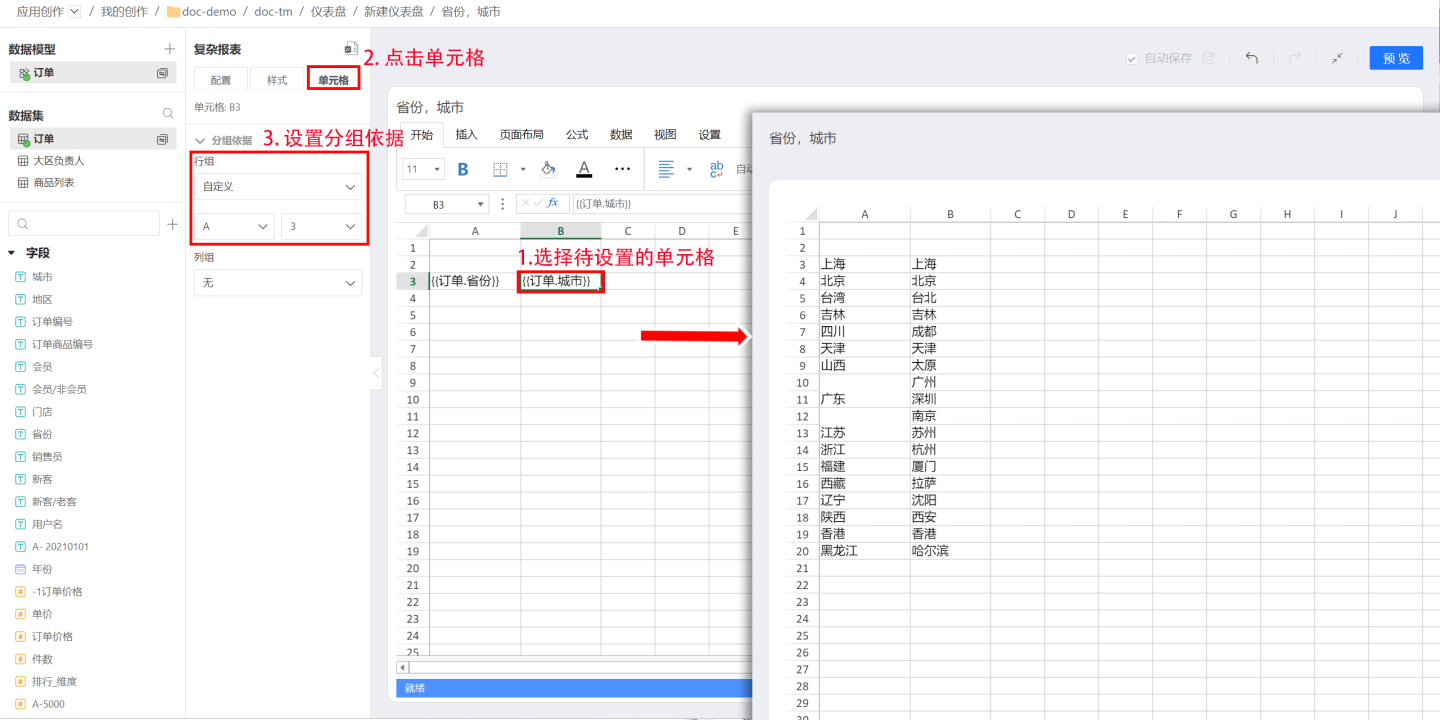The width and height of the screenshot is (1440, 720).
Task: Toggle bold formatting in the toolbar
Action: 463,169
